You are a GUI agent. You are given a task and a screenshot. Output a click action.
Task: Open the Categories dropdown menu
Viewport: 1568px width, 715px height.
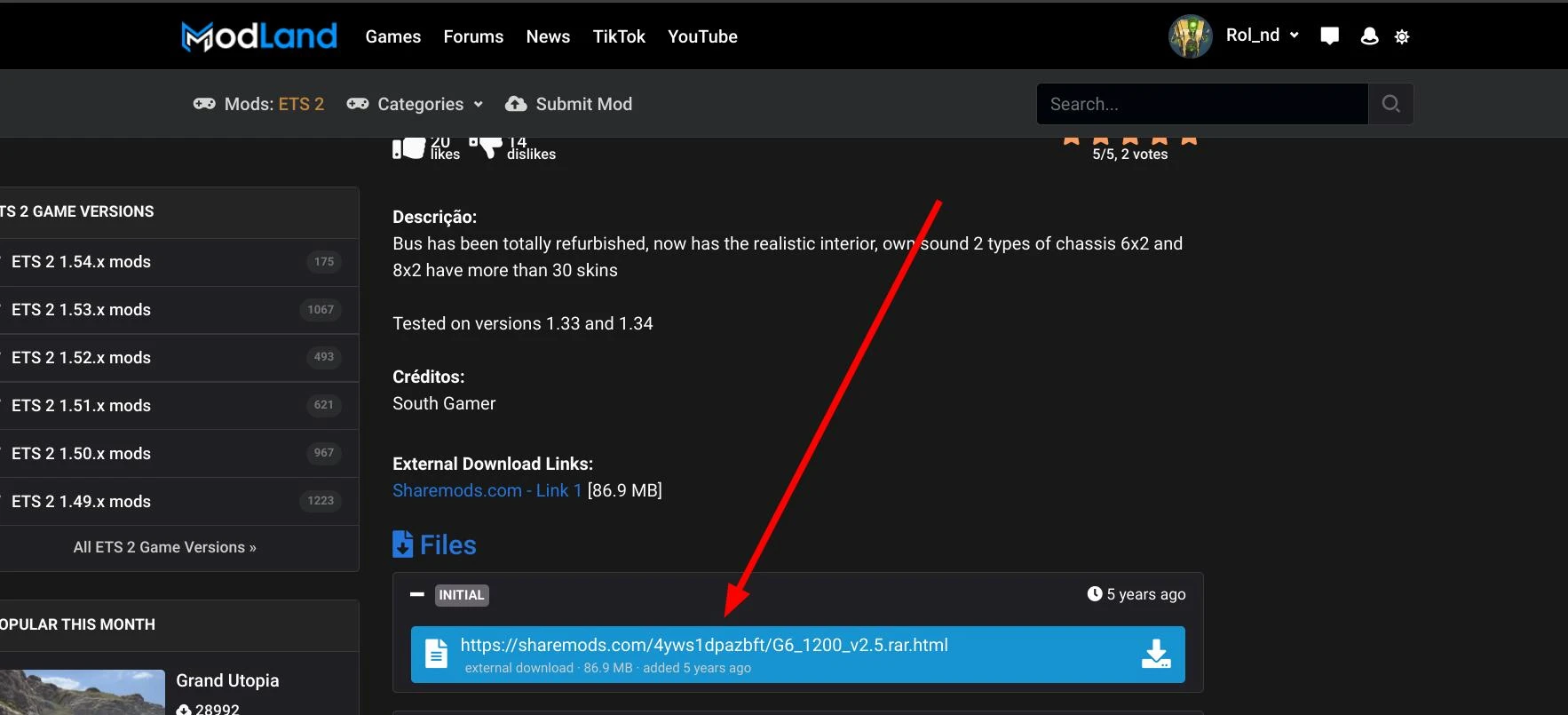coord(416,104)
